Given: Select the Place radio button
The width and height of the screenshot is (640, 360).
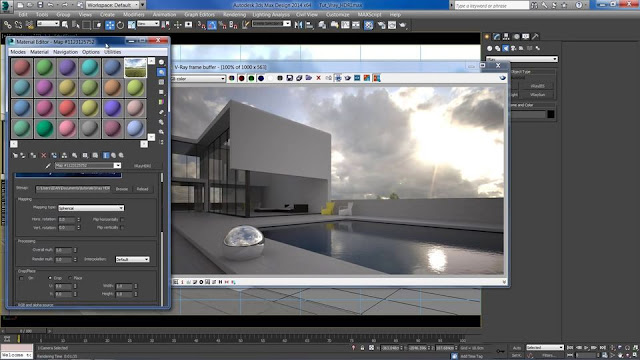Looking at the screenshot, I should click(x=70, y=278).
